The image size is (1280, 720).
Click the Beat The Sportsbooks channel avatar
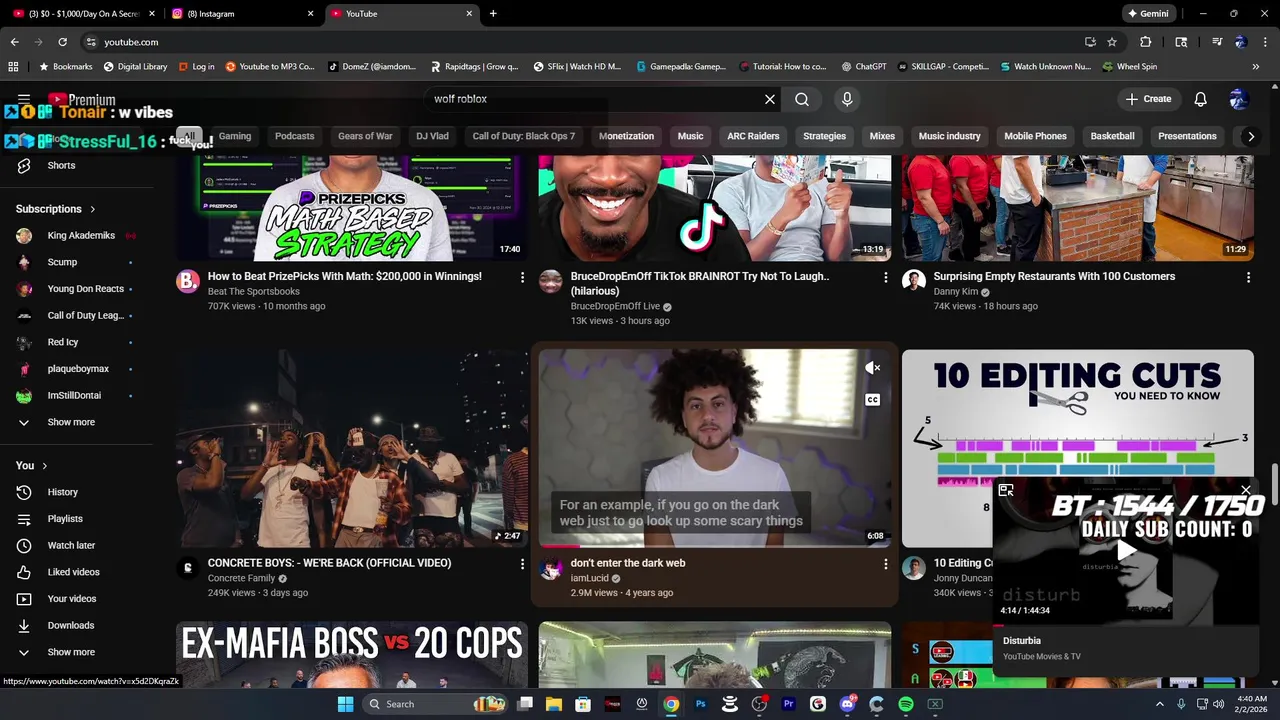[188, 281]
